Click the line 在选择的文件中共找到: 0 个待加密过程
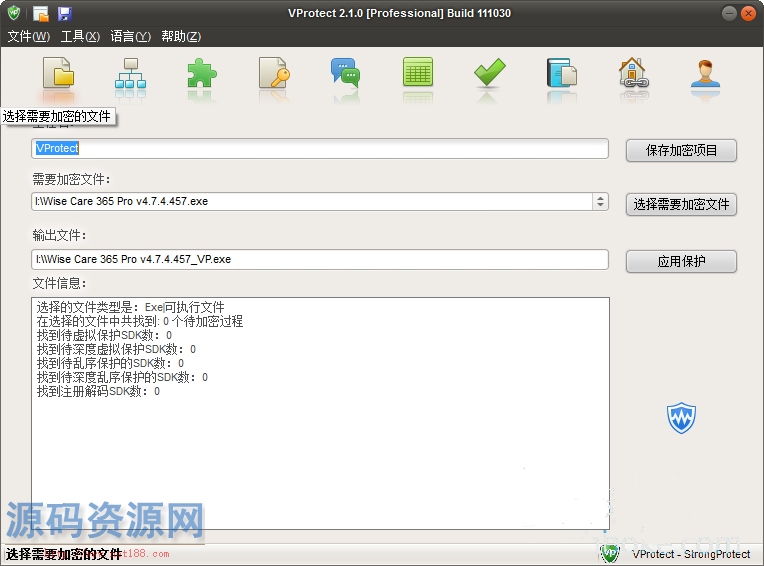Screen dimensions: 764x566 140,321
